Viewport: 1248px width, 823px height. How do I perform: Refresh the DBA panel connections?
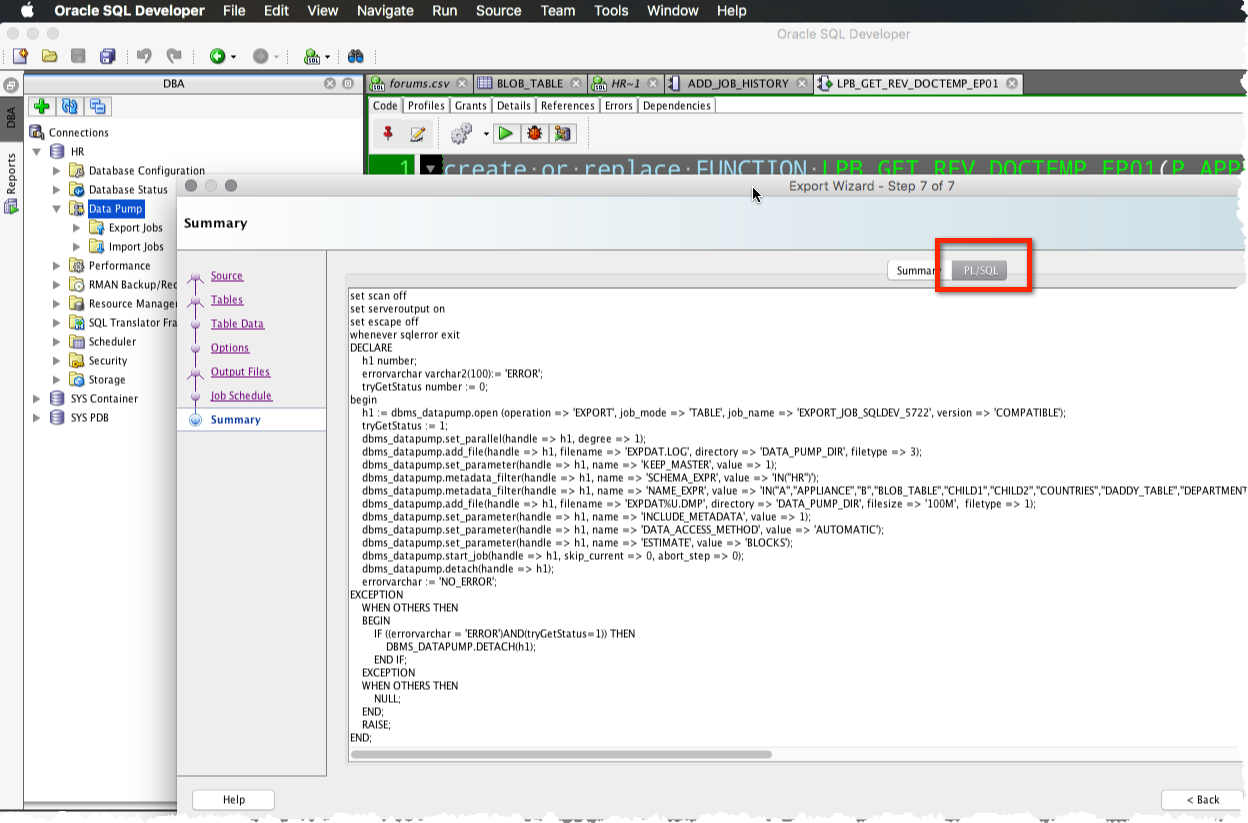[x=69, y=106]
